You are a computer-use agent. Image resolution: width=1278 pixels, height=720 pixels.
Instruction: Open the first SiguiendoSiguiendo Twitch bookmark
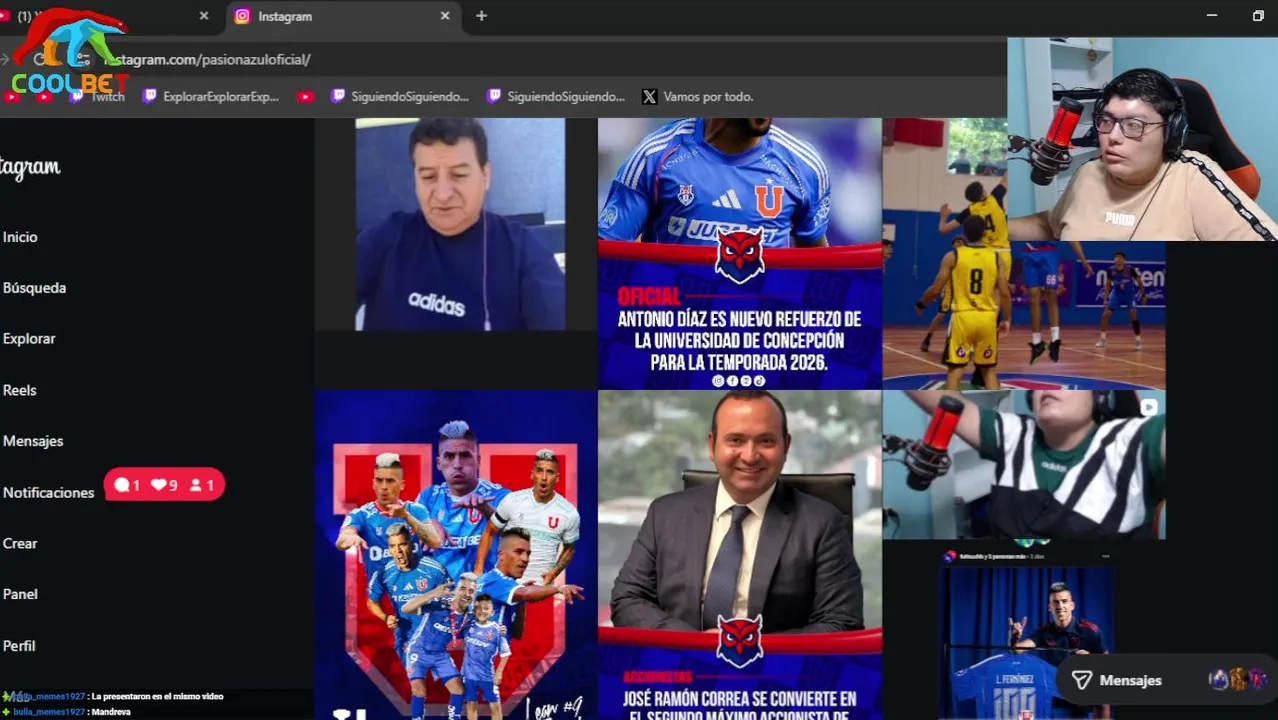[400, 97]
